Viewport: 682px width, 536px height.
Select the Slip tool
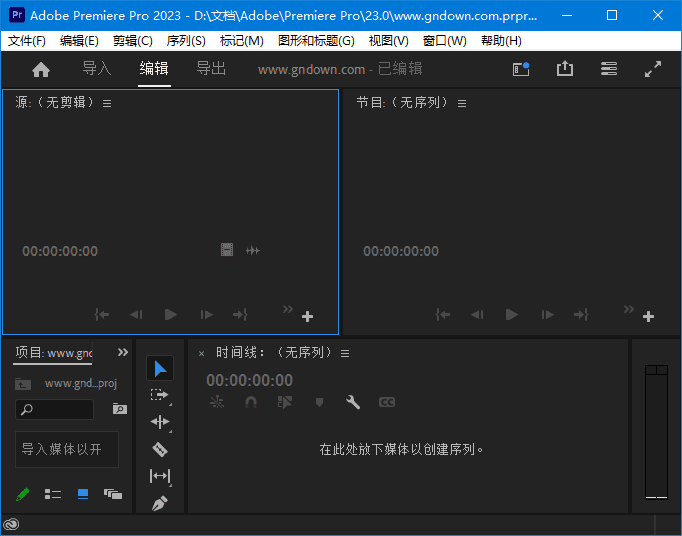160,476
